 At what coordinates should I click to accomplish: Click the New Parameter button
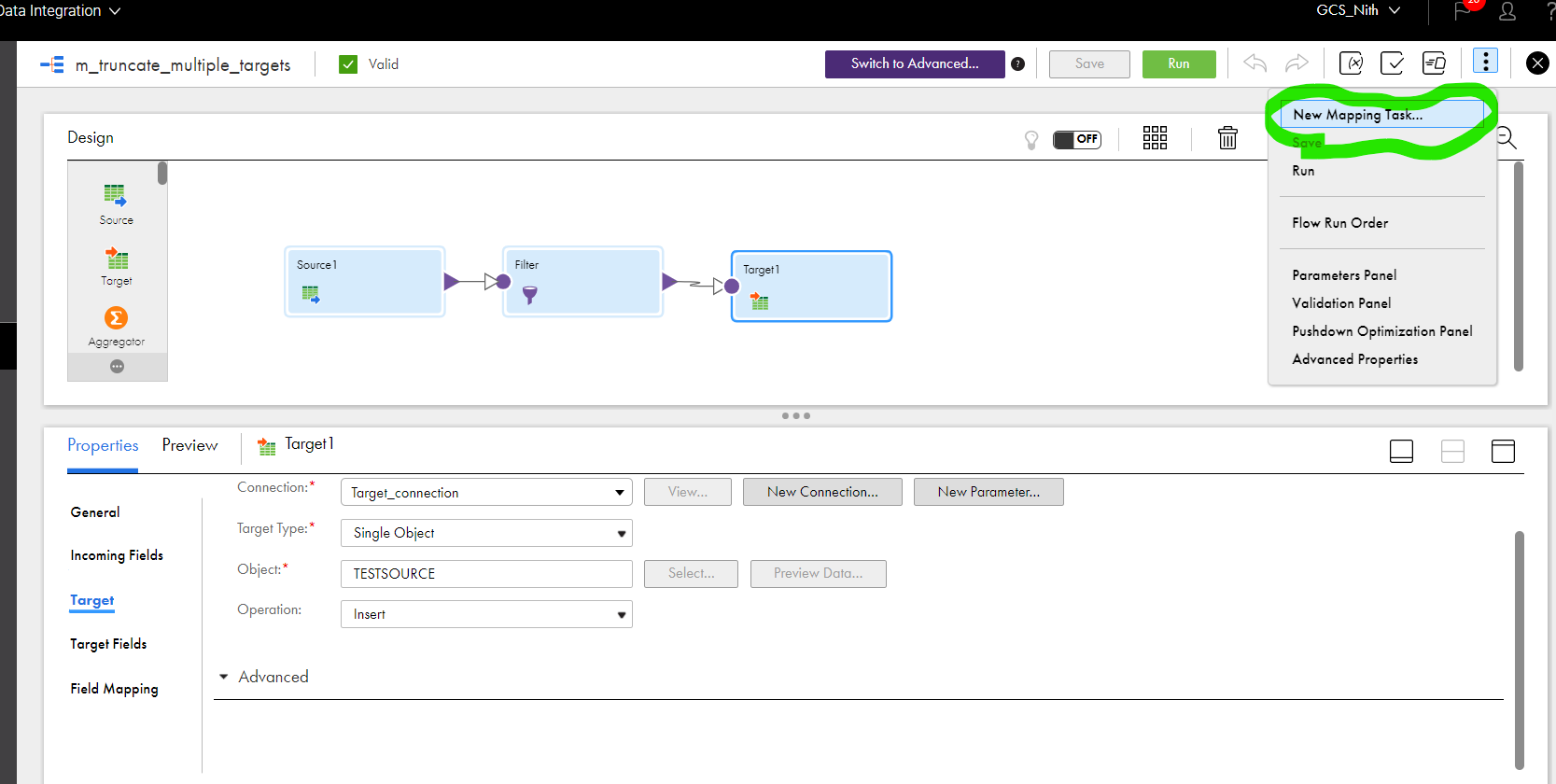tap(988, 492)
